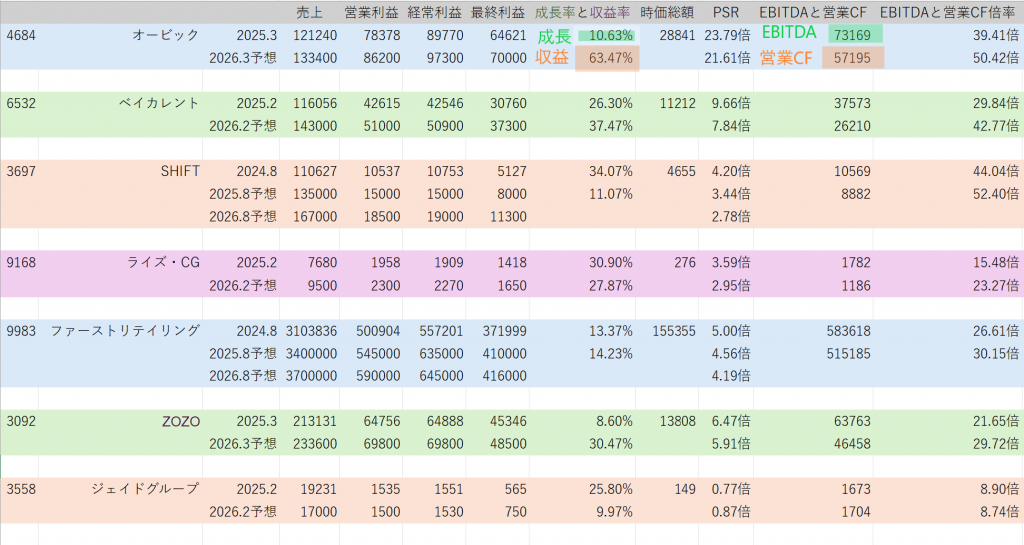Click the green EBITDA label
The image size is (1024, 545).
coord(789,33)
